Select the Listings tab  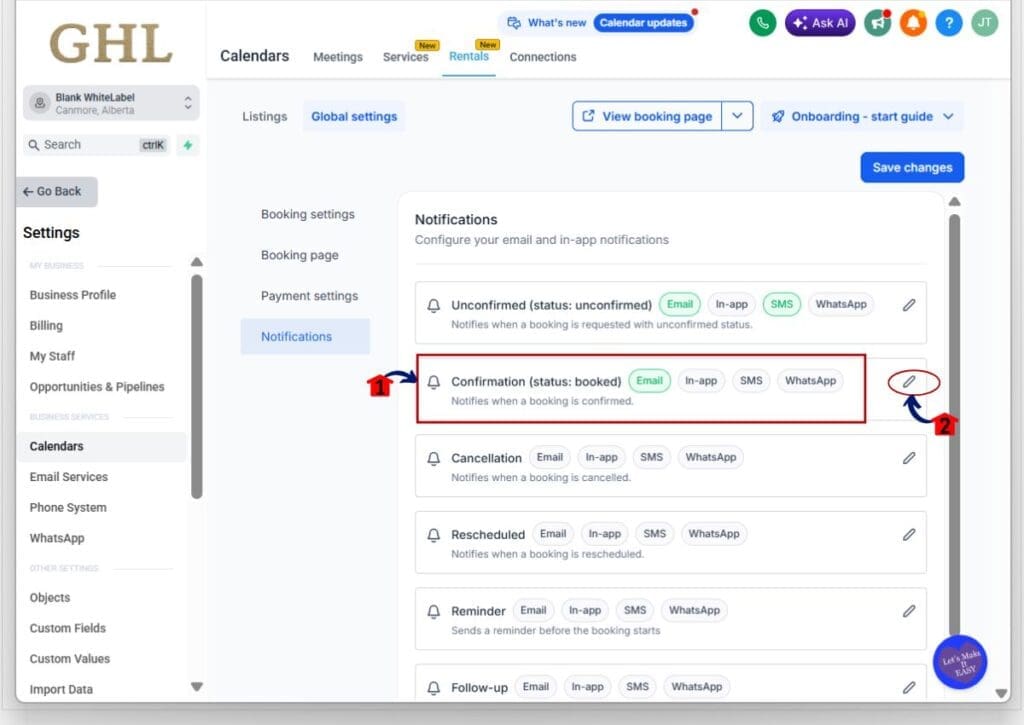click(x=264, y=116)
